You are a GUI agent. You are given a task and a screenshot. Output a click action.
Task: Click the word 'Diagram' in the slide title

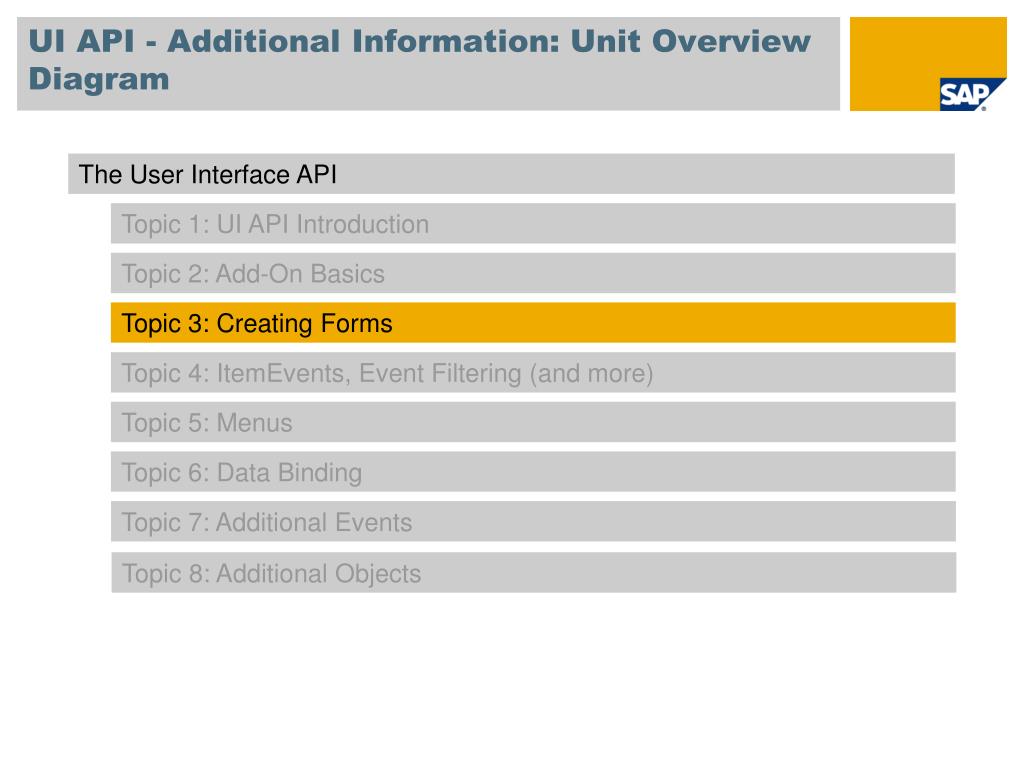(x=99, y=78)
